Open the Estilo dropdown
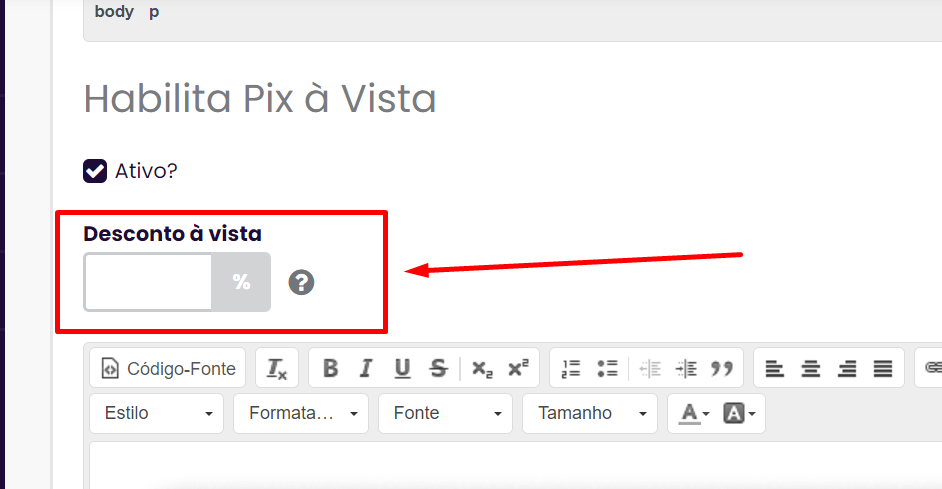The width and height of the screenshot is (942, 489). pyautogui.click(x=157, y=413)
